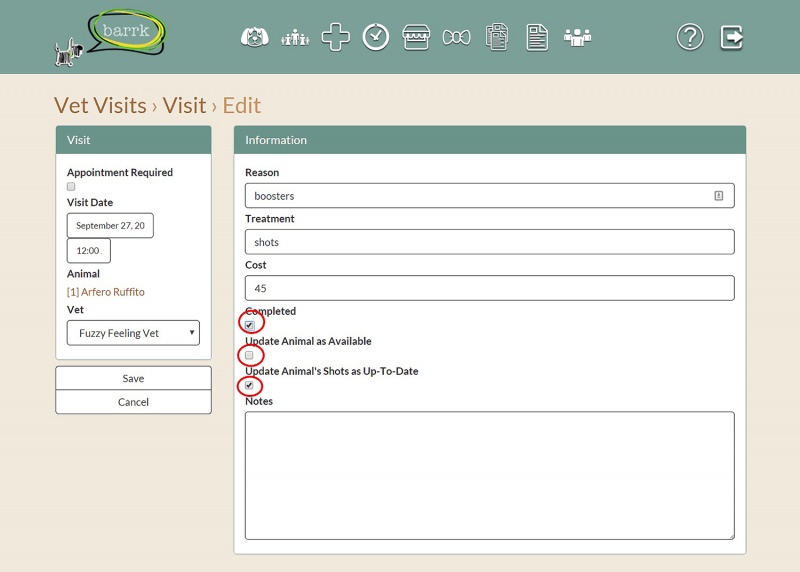Click the visit time field 12:00
This screenshot has height=572, width=800.
tap(89, 251)
